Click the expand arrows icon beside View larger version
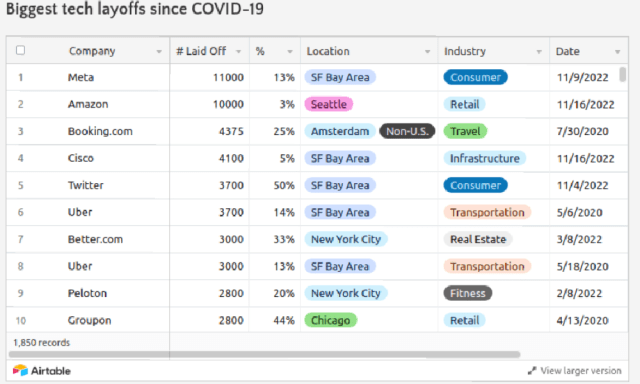Viewport: 640px width, 384px height. coord(531,371)
